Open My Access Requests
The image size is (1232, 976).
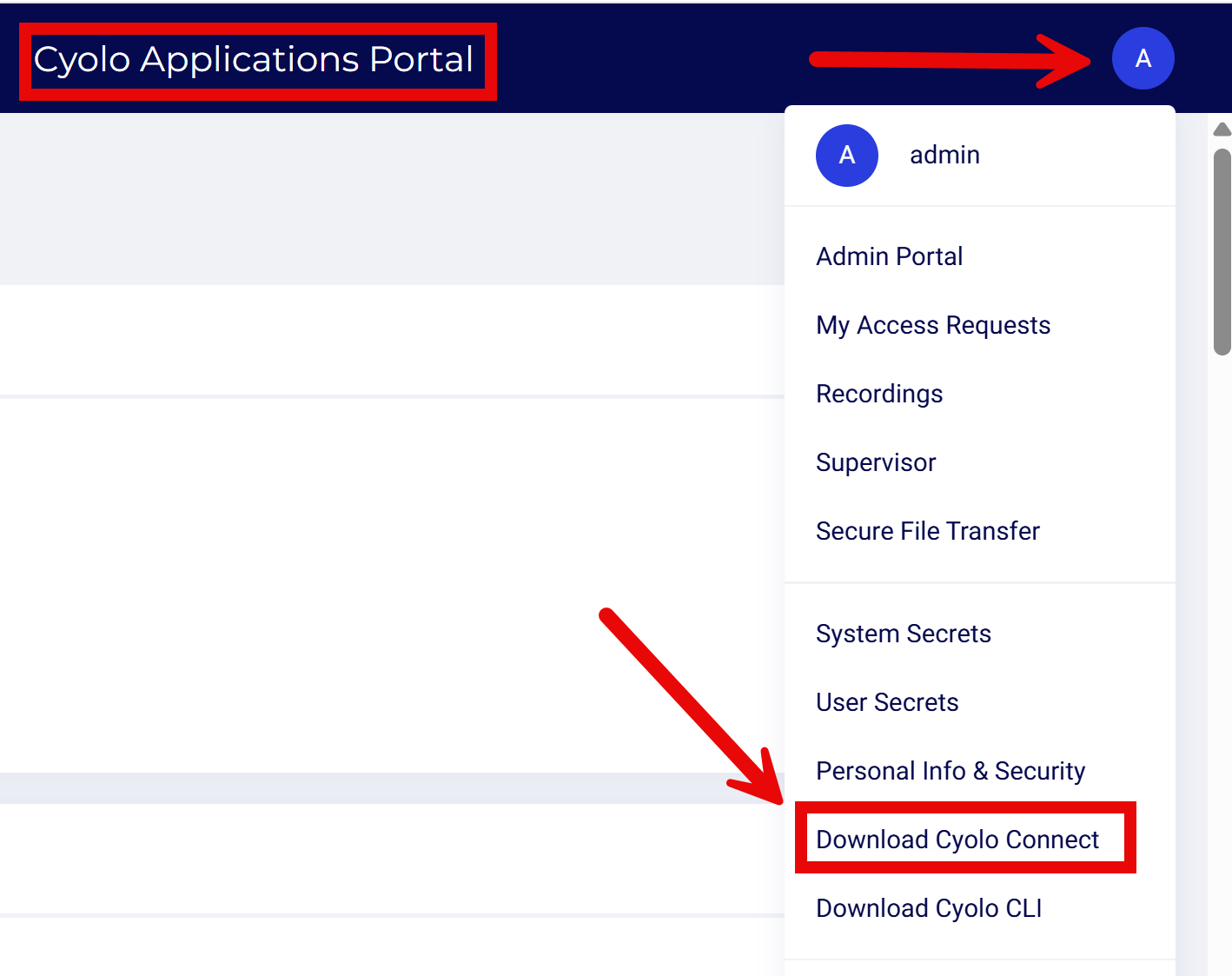coord(933,325)
